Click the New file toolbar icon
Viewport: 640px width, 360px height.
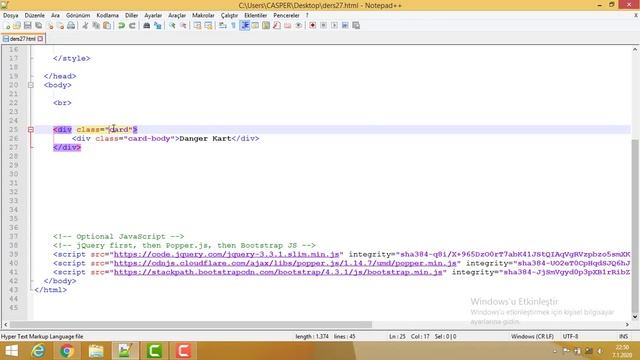[x=7, y=25]
